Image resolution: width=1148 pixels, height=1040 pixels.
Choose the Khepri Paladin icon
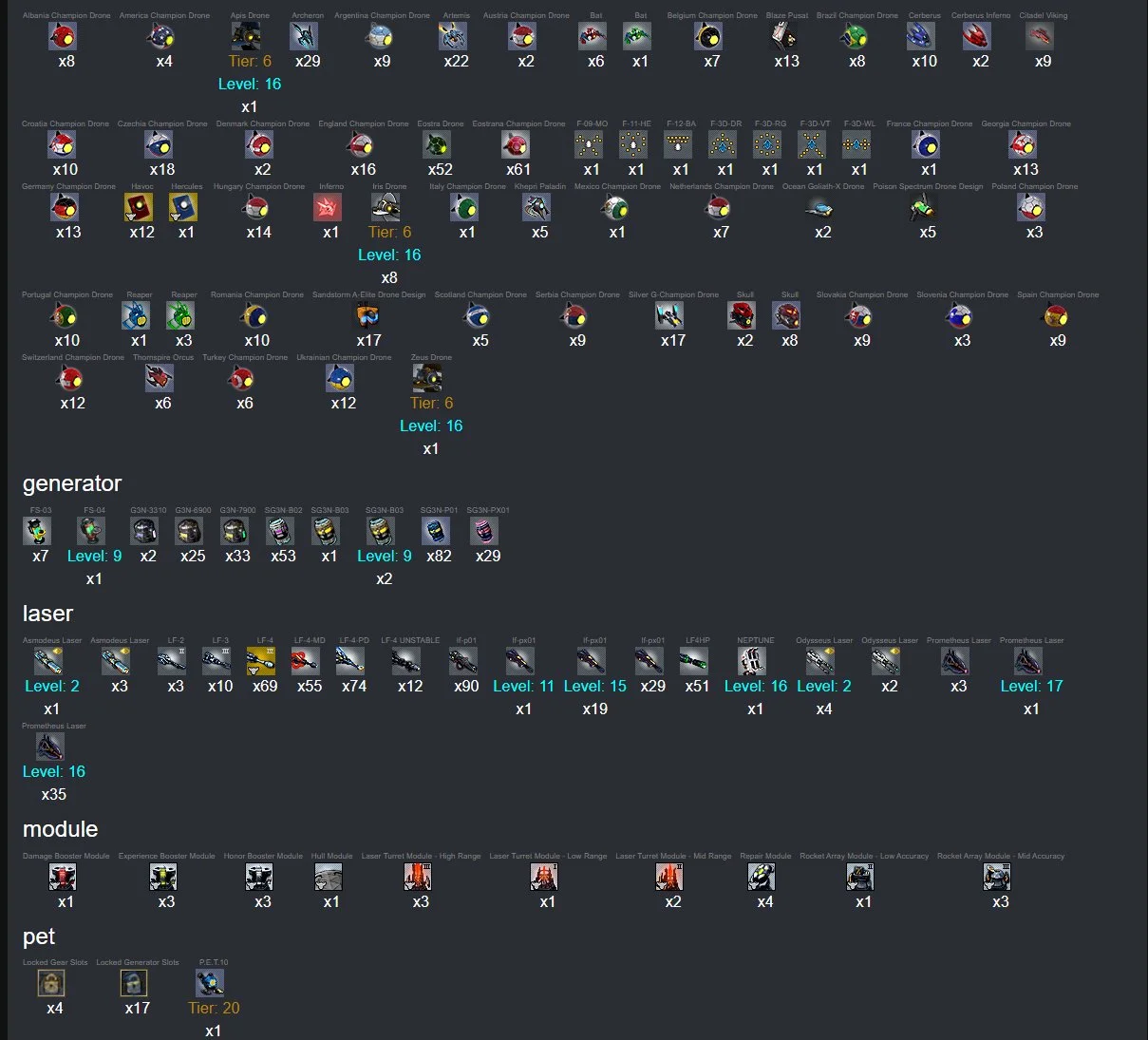pos(536,207)
